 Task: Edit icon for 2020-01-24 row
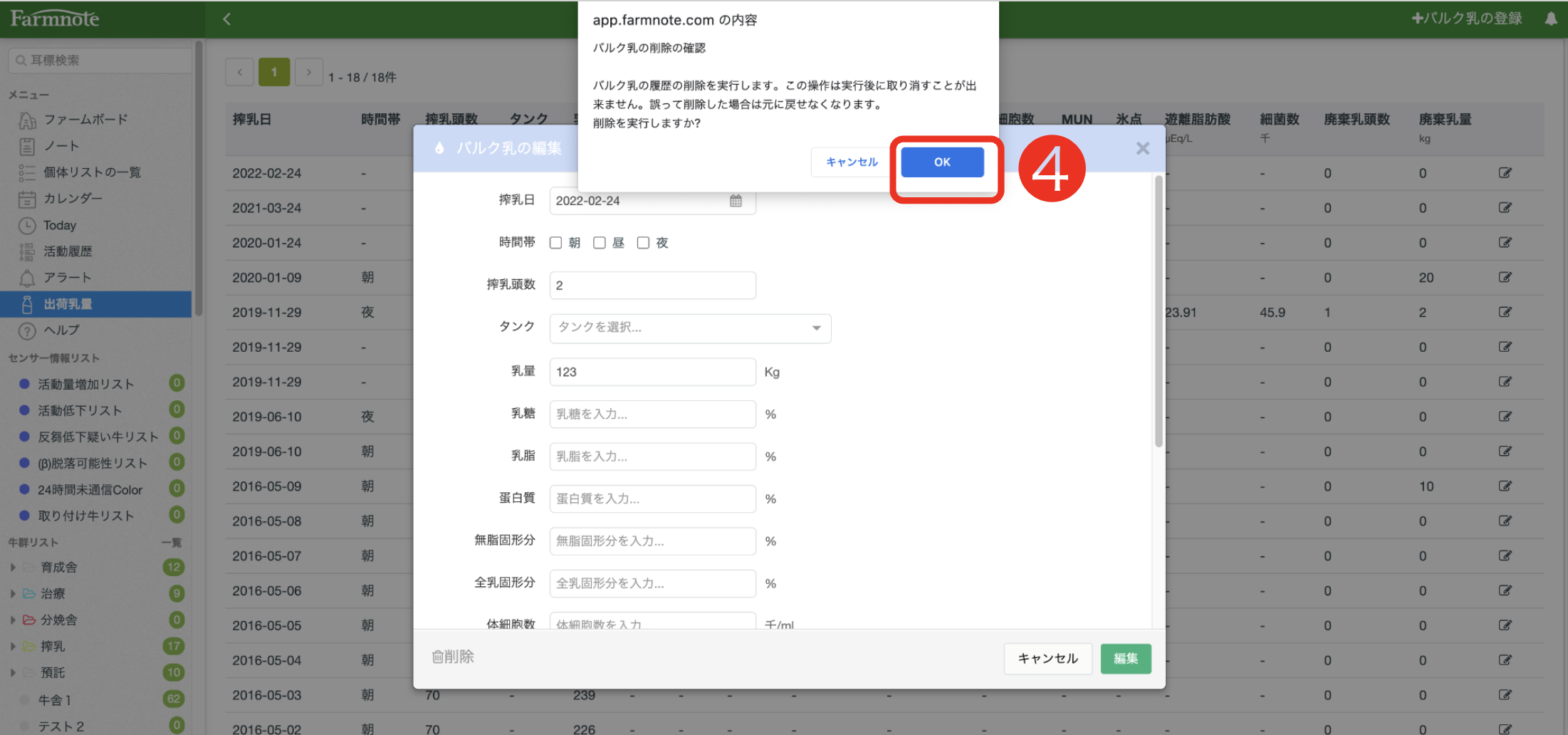[1505, 243]
